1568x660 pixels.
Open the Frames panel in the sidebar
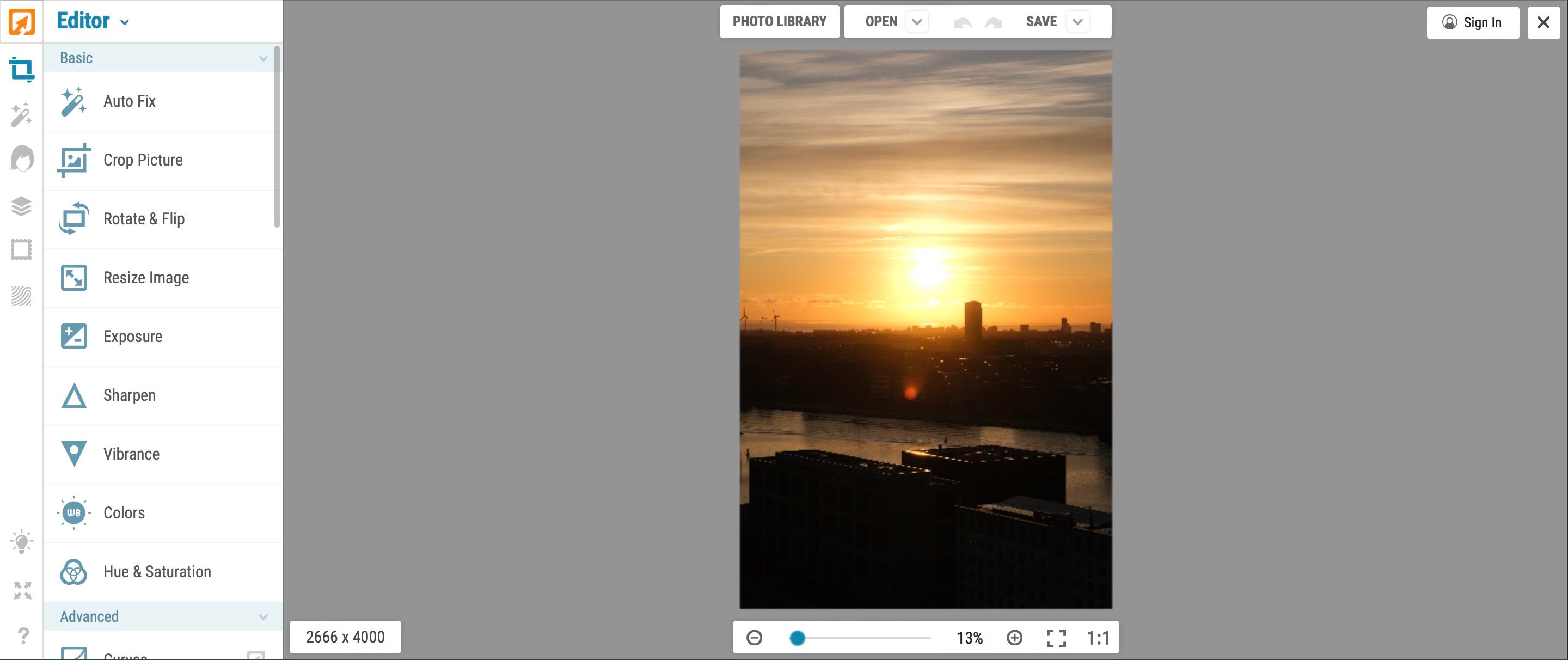[x=21, y=249]
